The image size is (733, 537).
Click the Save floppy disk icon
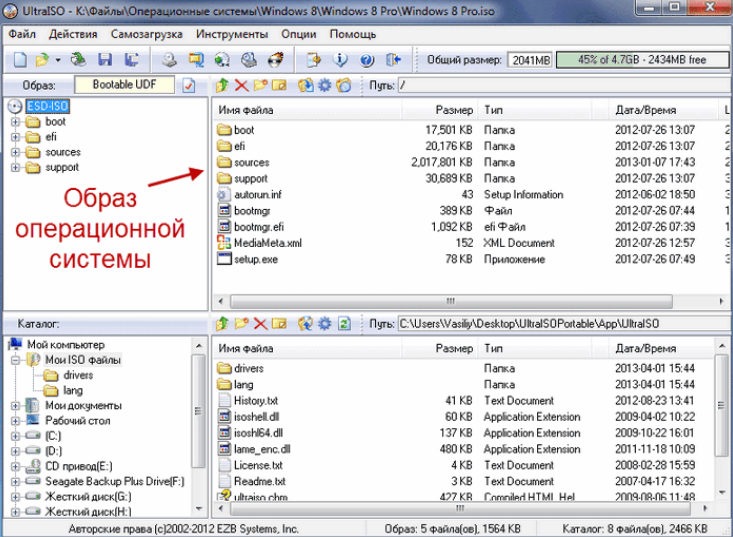coord(105,60)
